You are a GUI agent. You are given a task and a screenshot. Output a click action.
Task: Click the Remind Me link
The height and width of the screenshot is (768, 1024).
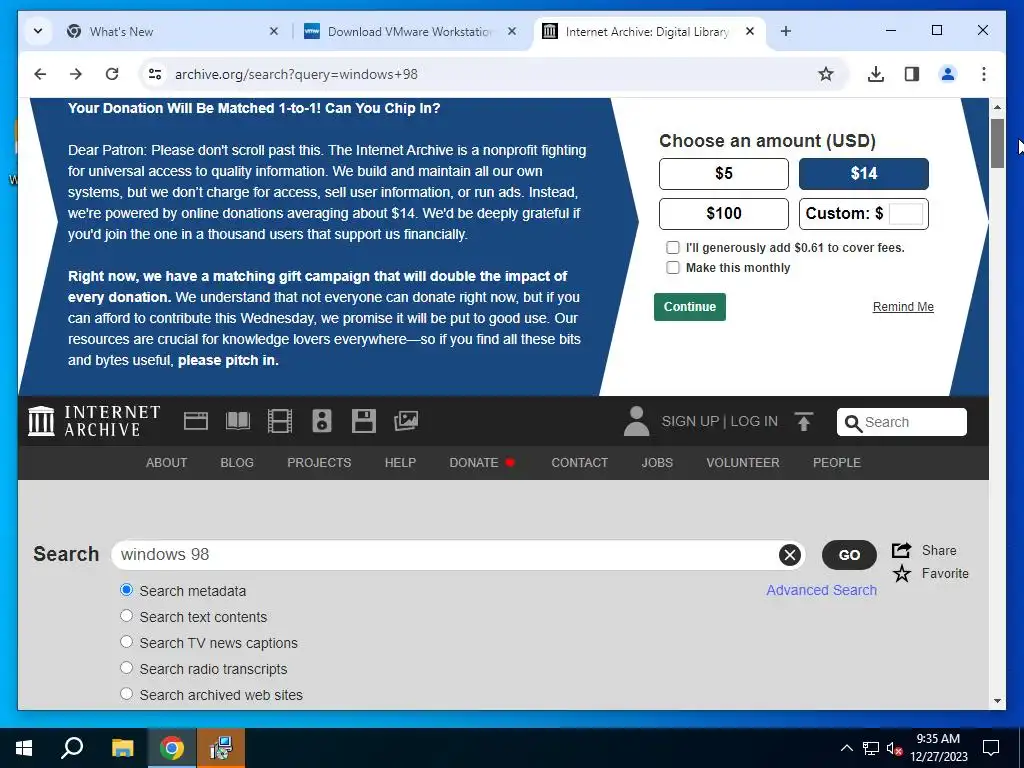pyautogui.click(x=903, y=307)
